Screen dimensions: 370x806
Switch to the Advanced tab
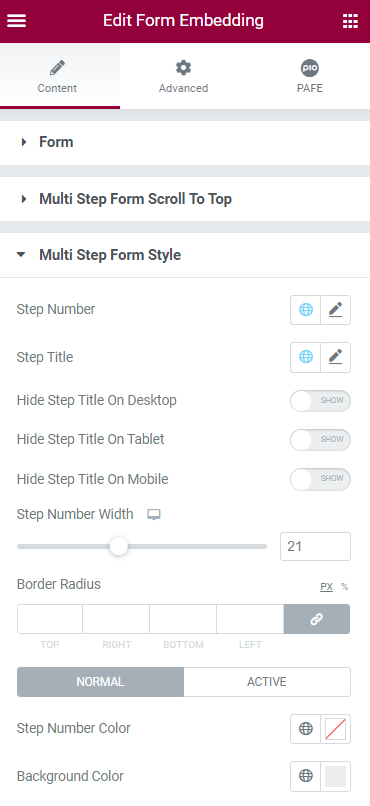[x=183, y=76]
